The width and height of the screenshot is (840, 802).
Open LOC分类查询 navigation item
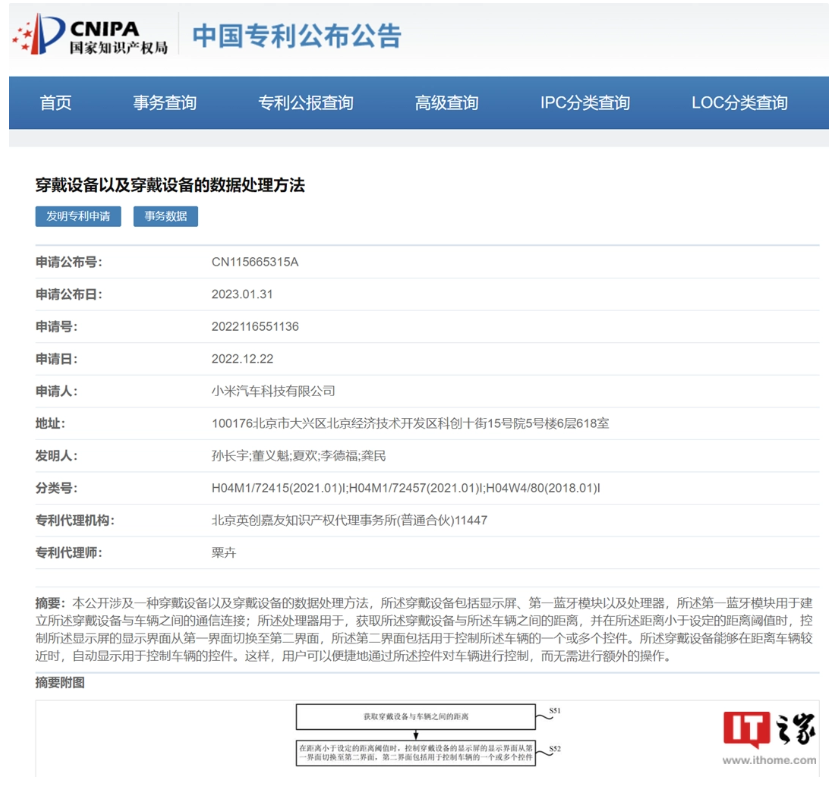(739, 103)
